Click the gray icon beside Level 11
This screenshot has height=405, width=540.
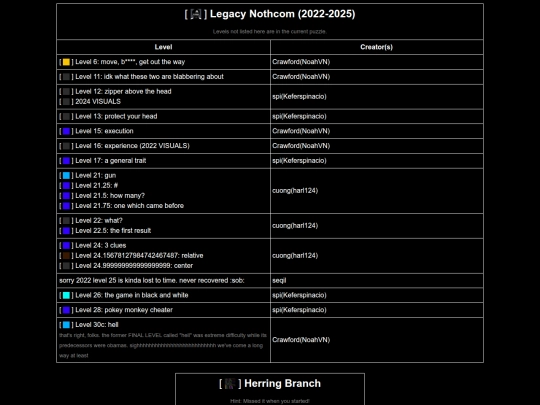pyautogui.click(x=66, y=77)
